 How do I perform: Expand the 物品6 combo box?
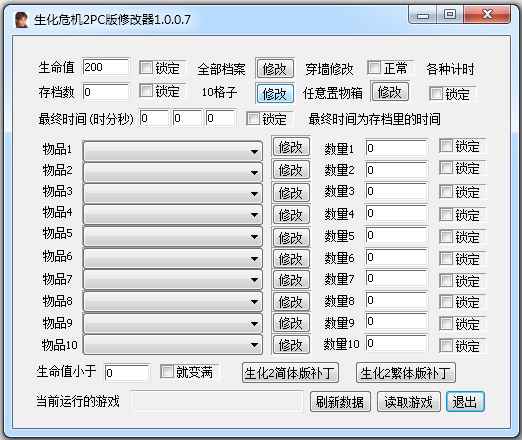(x=173, y=258)
